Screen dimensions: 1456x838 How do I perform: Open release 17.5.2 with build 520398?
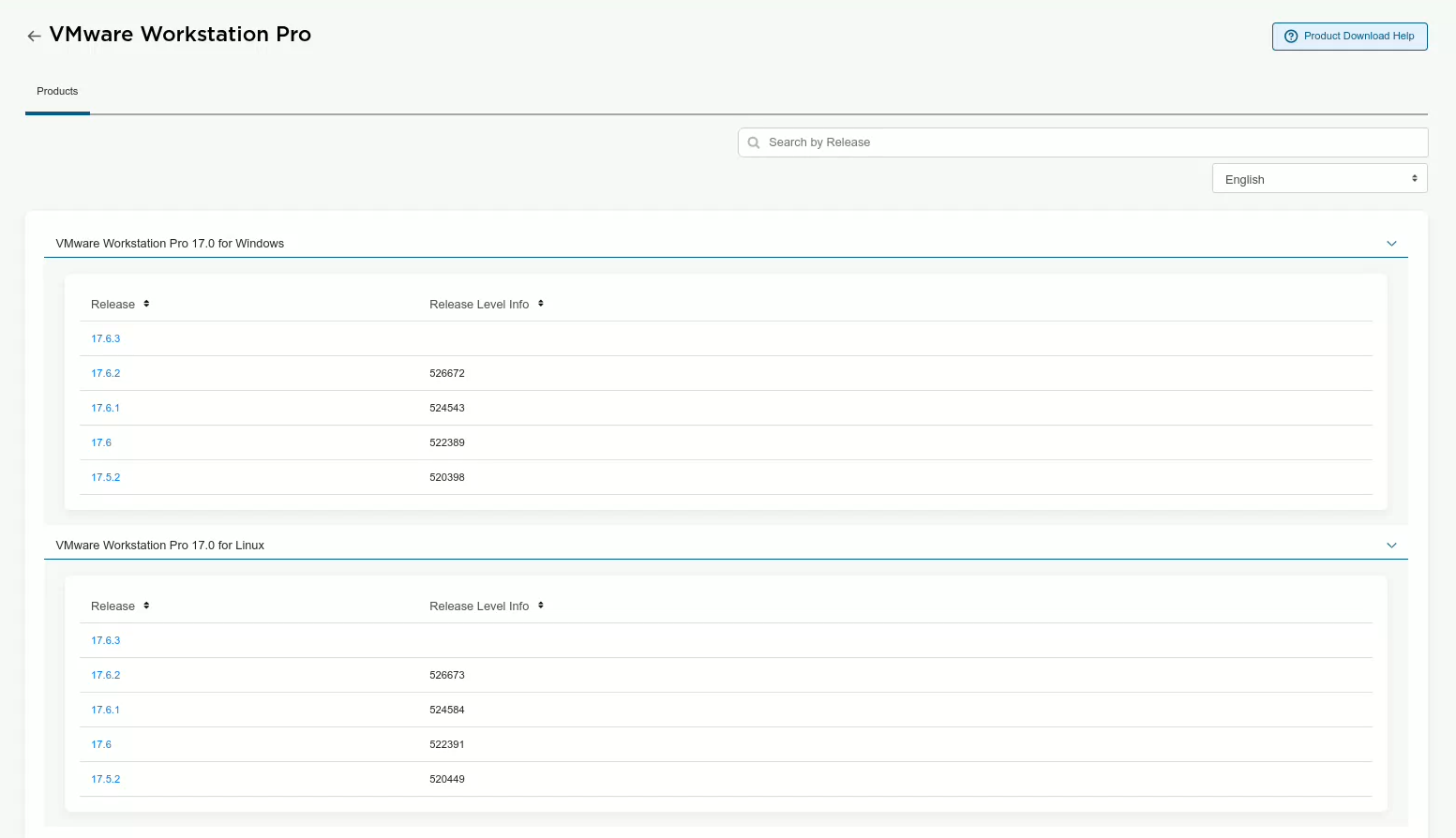point(105,477)
